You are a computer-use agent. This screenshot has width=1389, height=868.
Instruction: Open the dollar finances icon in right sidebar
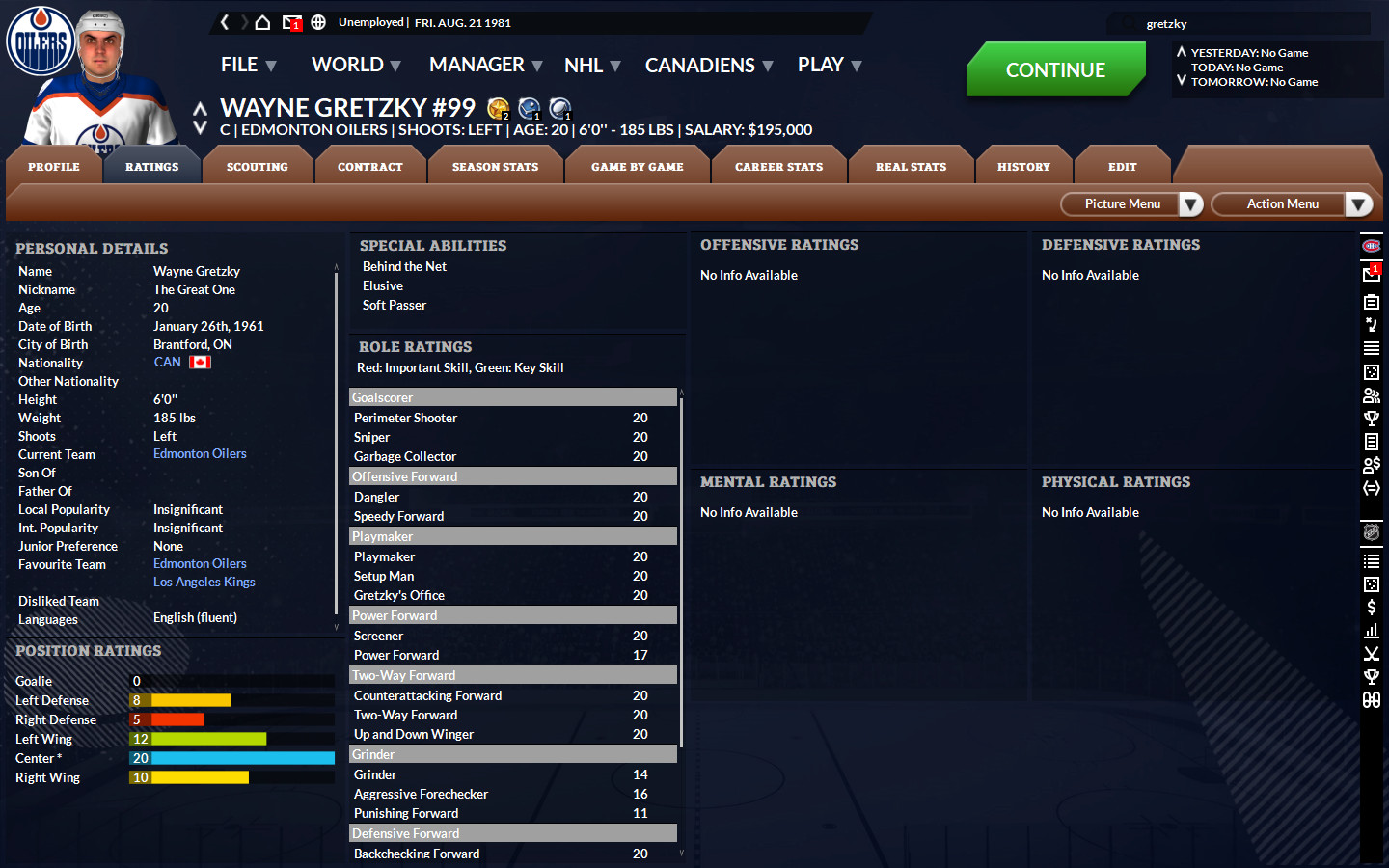[x=1371, y=607]
